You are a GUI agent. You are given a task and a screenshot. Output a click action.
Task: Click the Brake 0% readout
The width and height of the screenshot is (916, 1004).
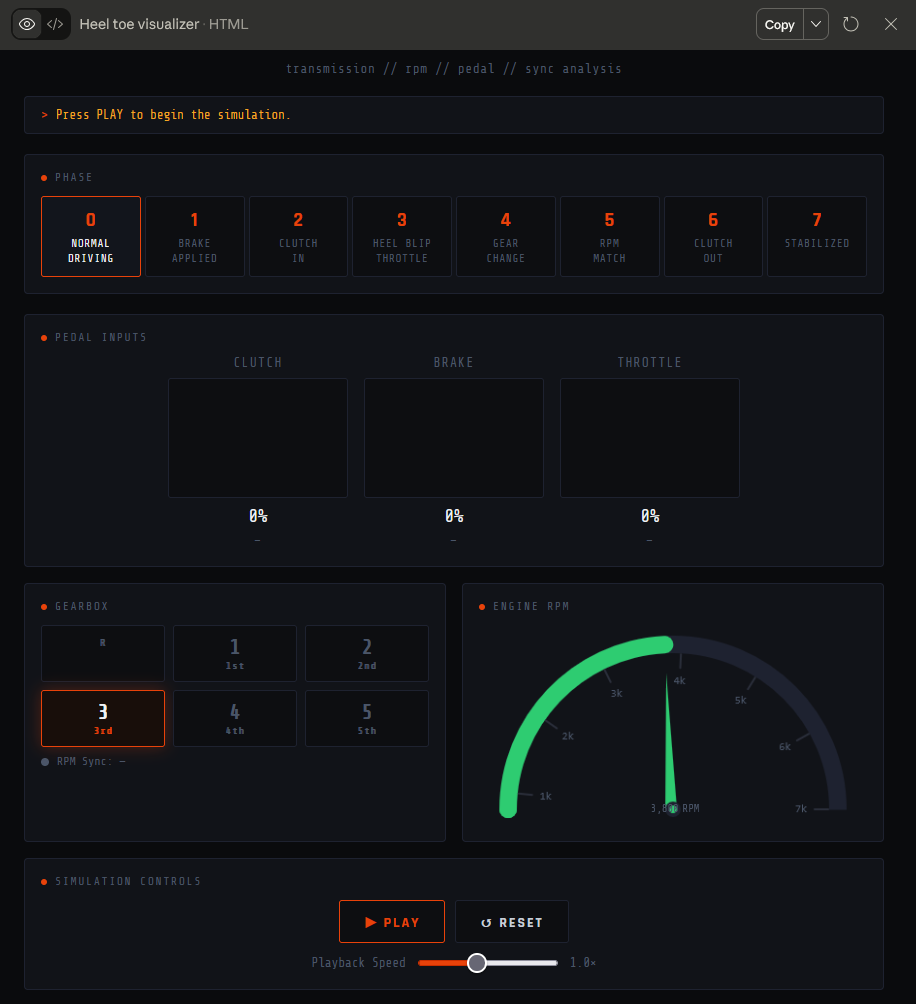tap(454, 516)
